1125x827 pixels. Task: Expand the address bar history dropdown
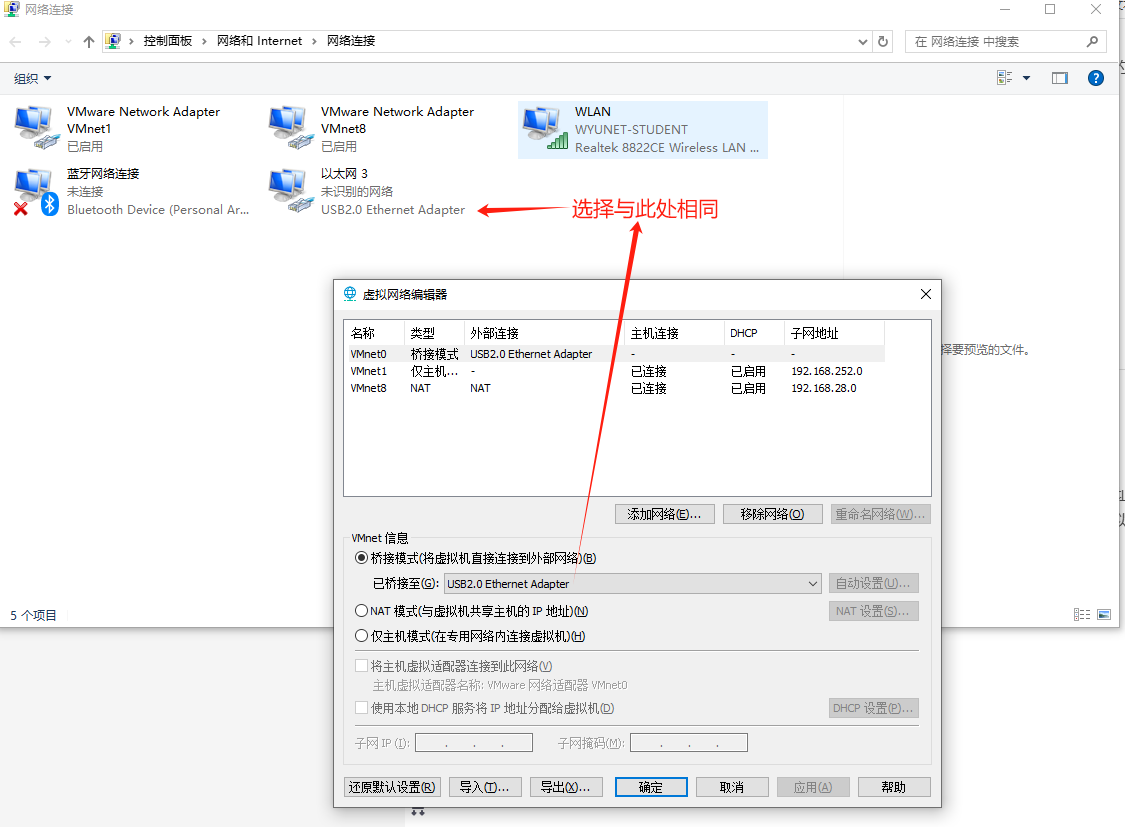[x=862, y=42]
